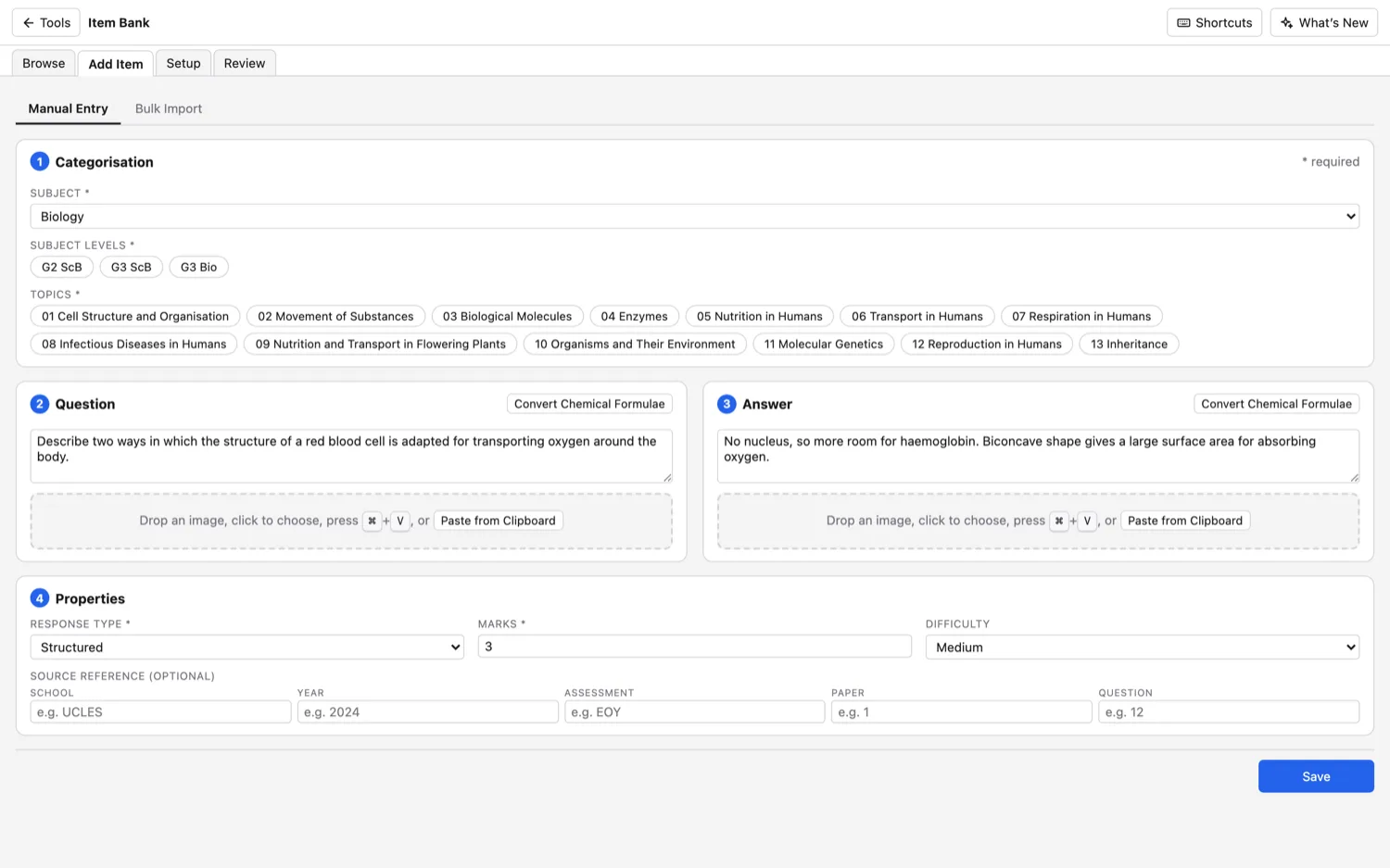Click into the Question text area
The image size is (1390, 868).
(x=351, y=456)
